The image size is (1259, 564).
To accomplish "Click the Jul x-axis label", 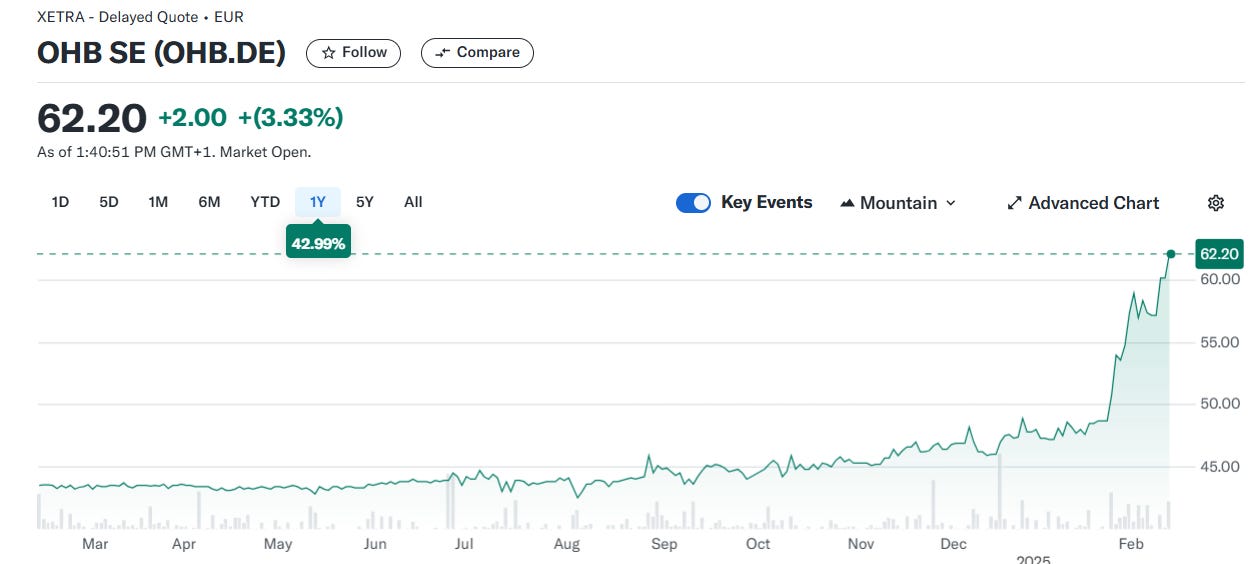I will 464,544.
